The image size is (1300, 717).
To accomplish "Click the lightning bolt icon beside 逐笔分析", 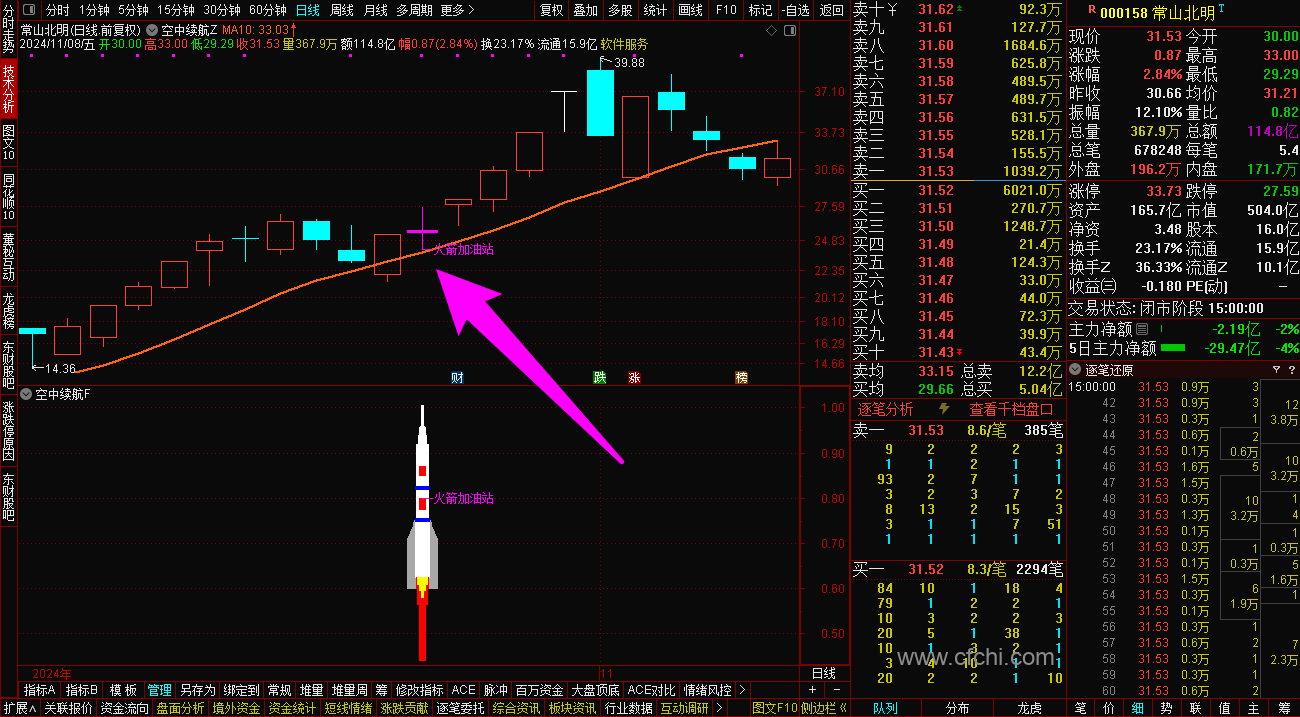I will coord(944,409).
